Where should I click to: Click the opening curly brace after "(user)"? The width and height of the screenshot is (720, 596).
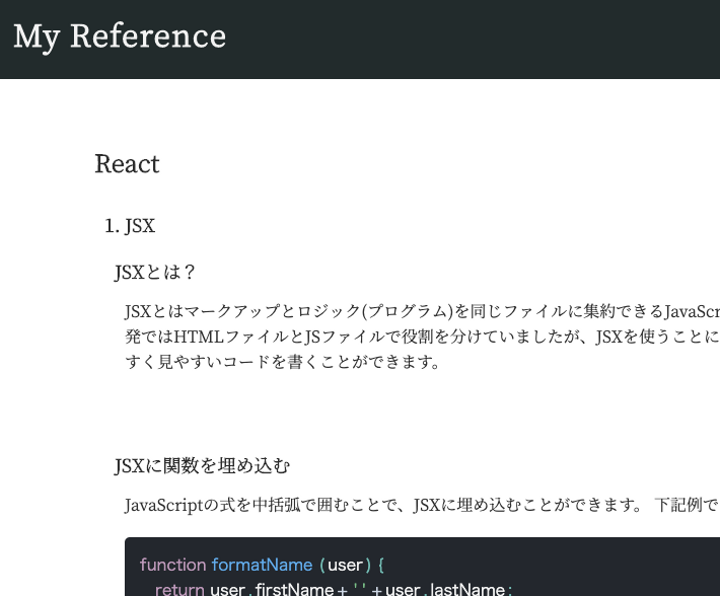coord(381,565)
